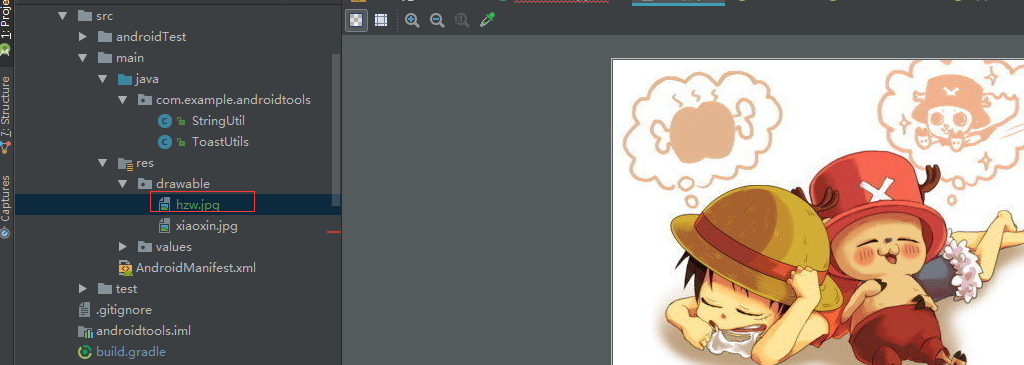Open the xiaoxin.jpg image file
1024x365 pixels.
206,226
